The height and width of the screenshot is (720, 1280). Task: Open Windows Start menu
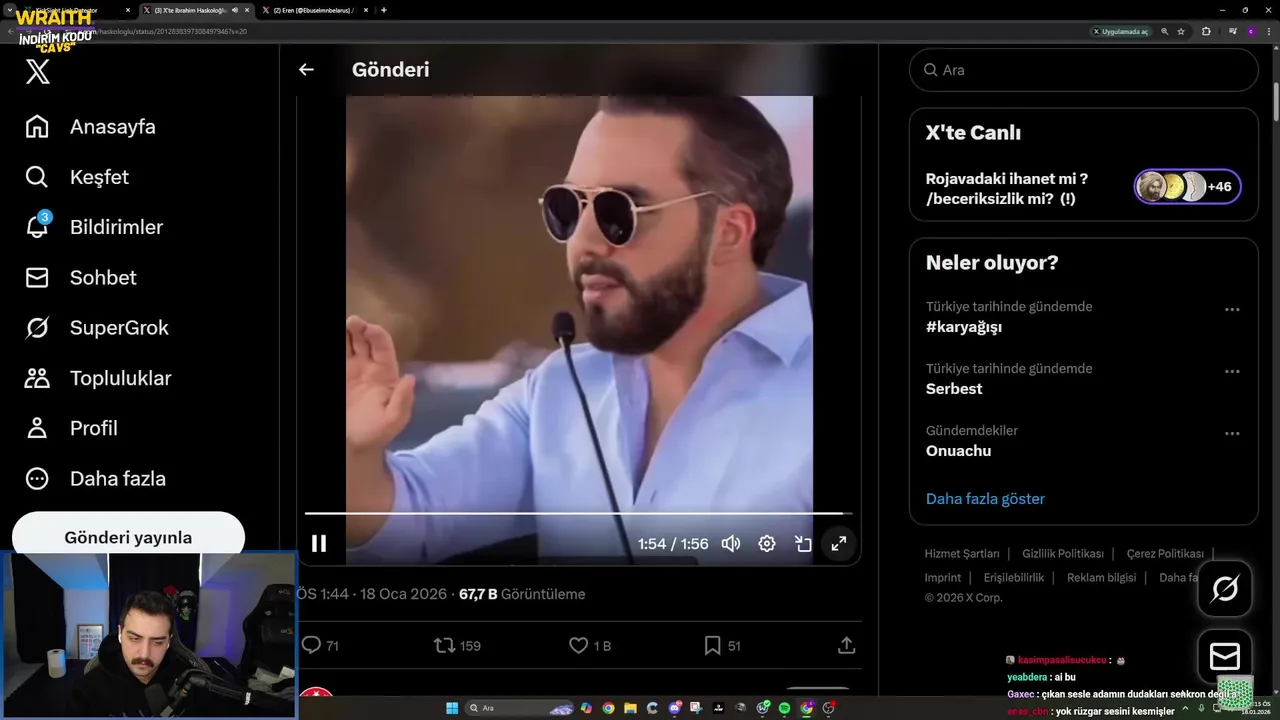[x=452, y=708]
